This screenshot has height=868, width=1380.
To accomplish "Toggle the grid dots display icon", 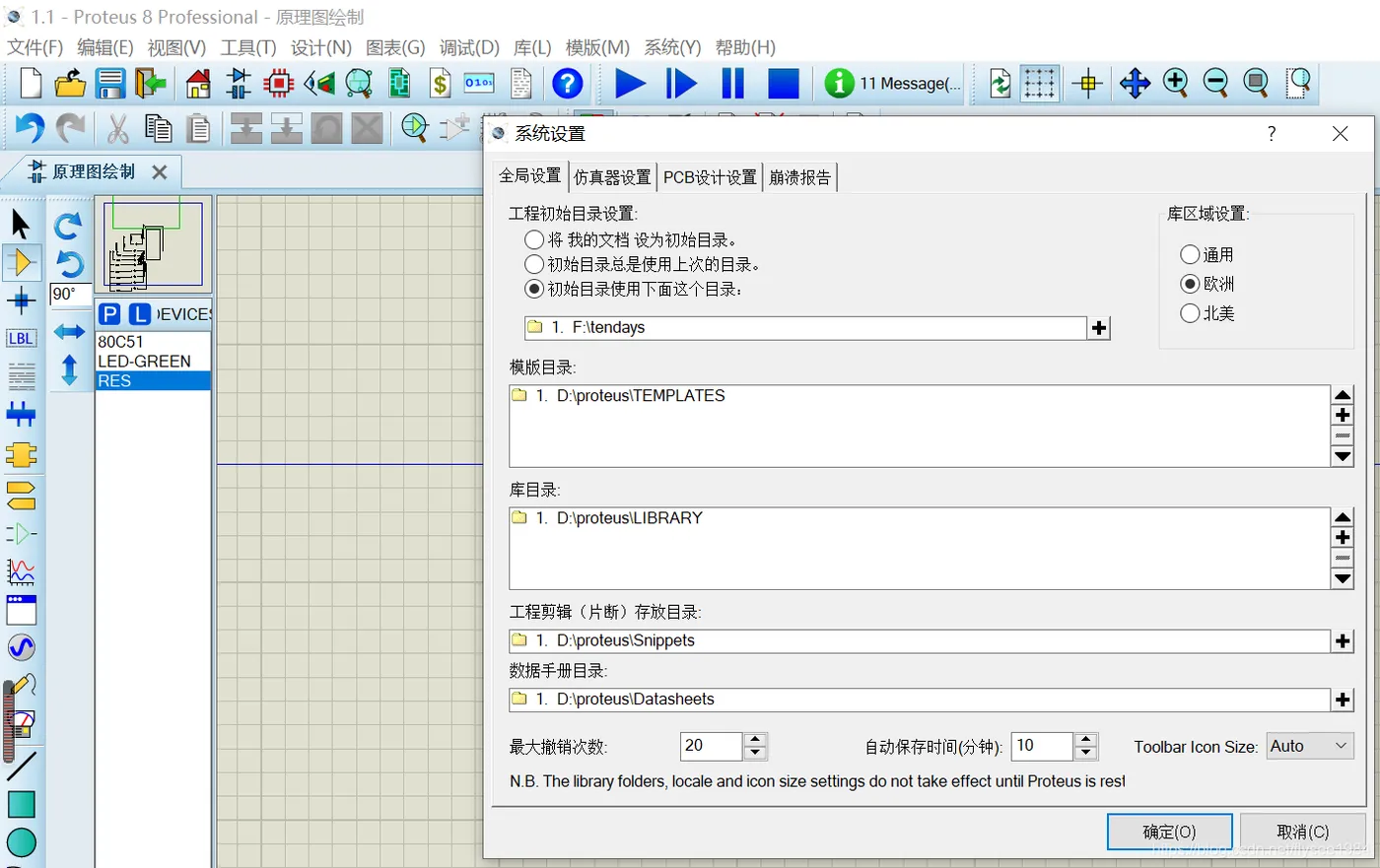I will tap(1039, 84).
